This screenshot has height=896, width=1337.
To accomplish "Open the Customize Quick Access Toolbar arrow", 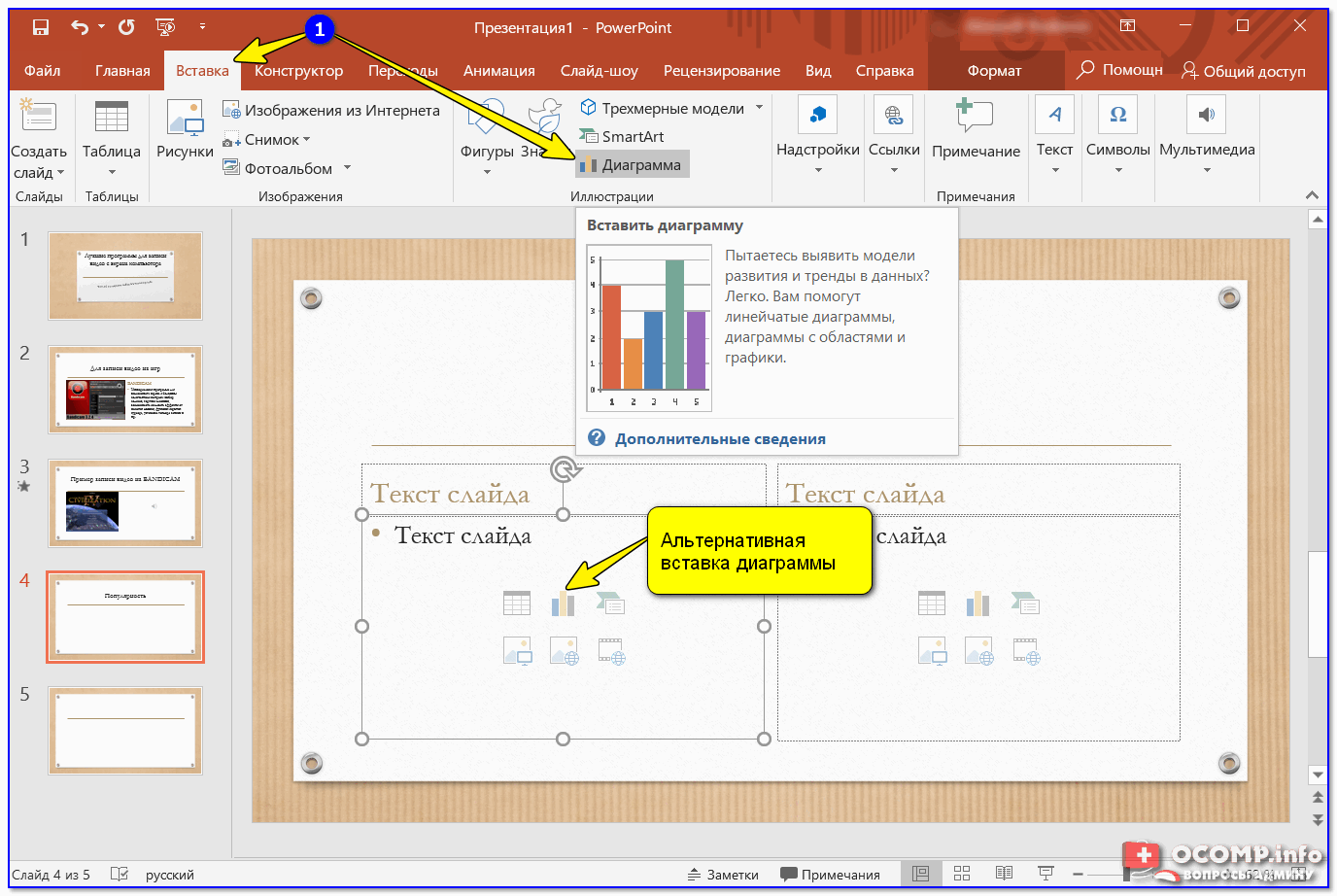I will coord(202,27).
